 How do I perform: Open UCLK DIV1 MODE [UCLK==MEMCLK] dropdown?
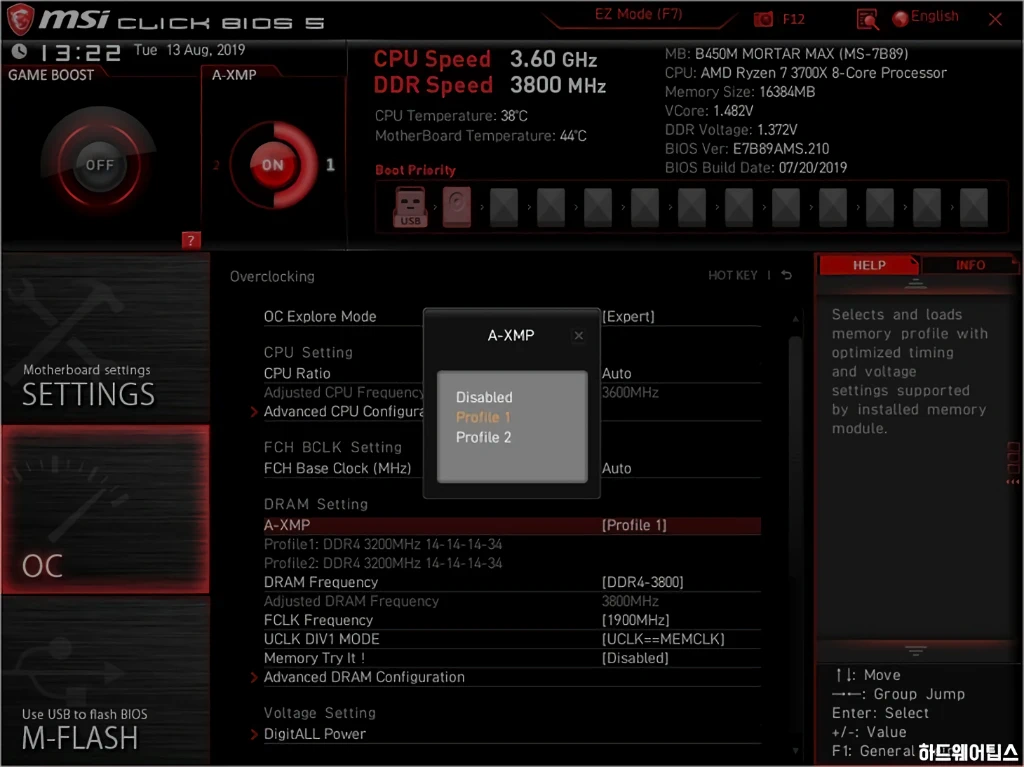[x=663, y=639]
